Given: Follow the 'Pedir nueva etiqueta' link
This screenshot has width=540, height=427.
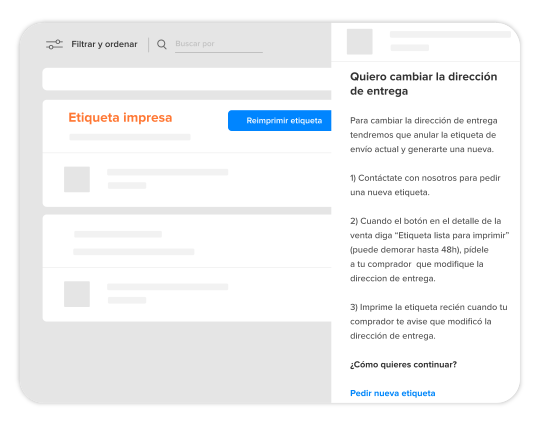Looking at the screenshot, I should point(393,393).
